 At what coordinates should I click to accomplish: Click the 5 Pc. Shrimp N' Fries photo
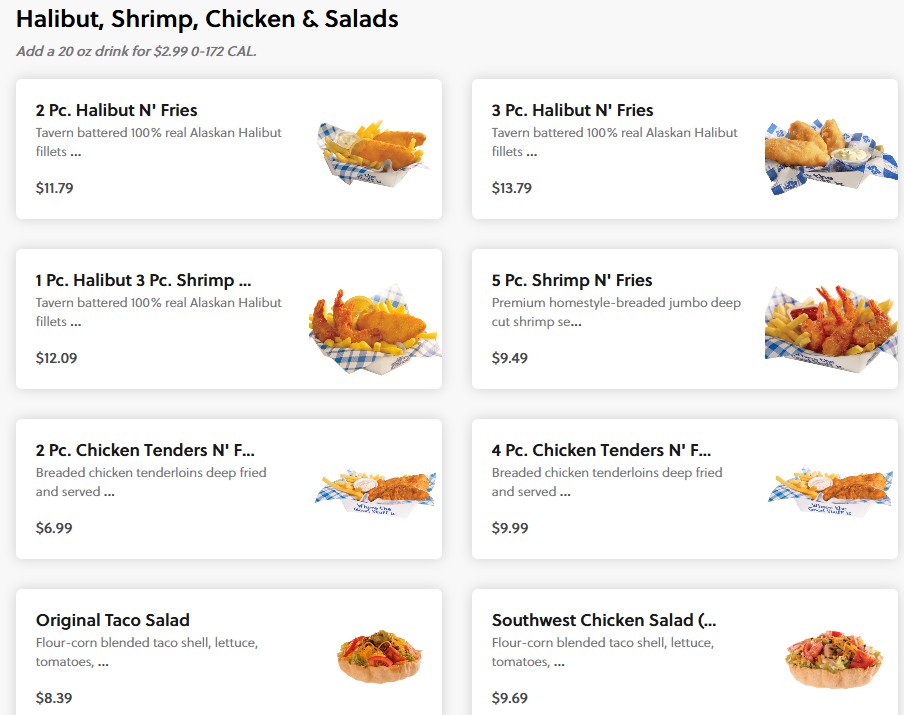coord(826,322)
